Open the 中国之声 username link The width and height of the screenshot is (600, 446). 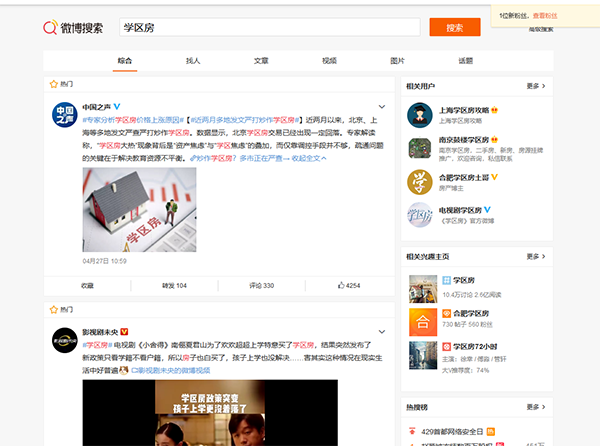pyautogui.click(x=96, y=107)
